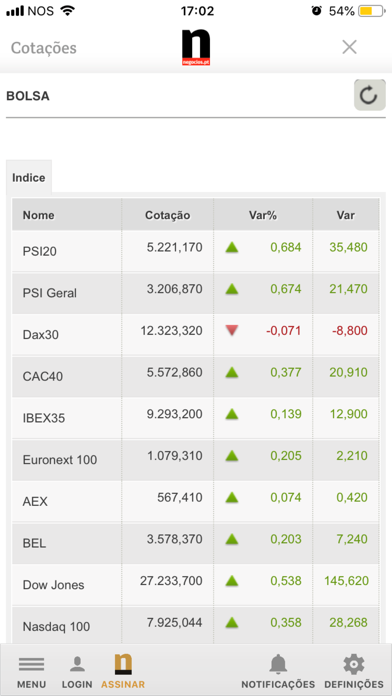
Task: Tap the IBEX35 green up arrow
Action: click(x=232, y=414)
